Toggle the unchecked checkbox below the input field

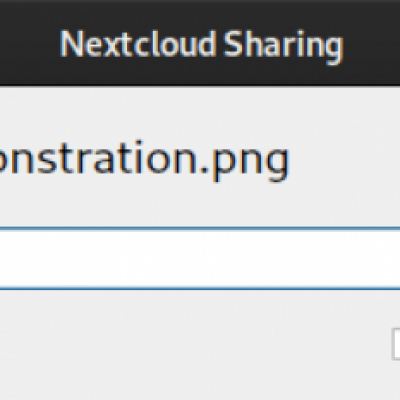point(396,344)
